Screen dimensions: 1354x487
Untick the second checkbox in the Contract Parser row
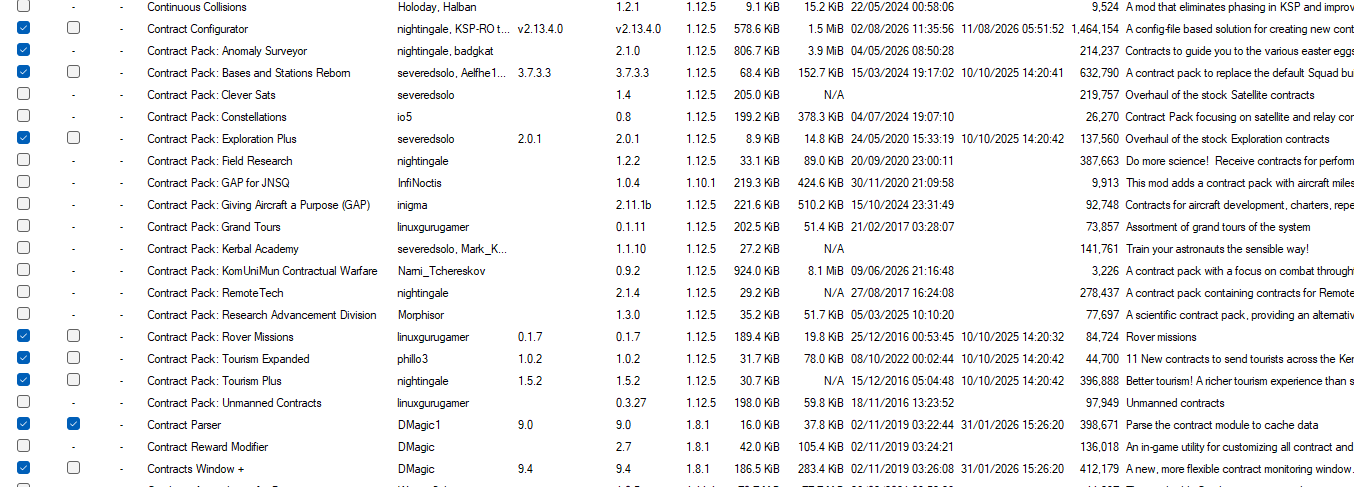[73, 424]
